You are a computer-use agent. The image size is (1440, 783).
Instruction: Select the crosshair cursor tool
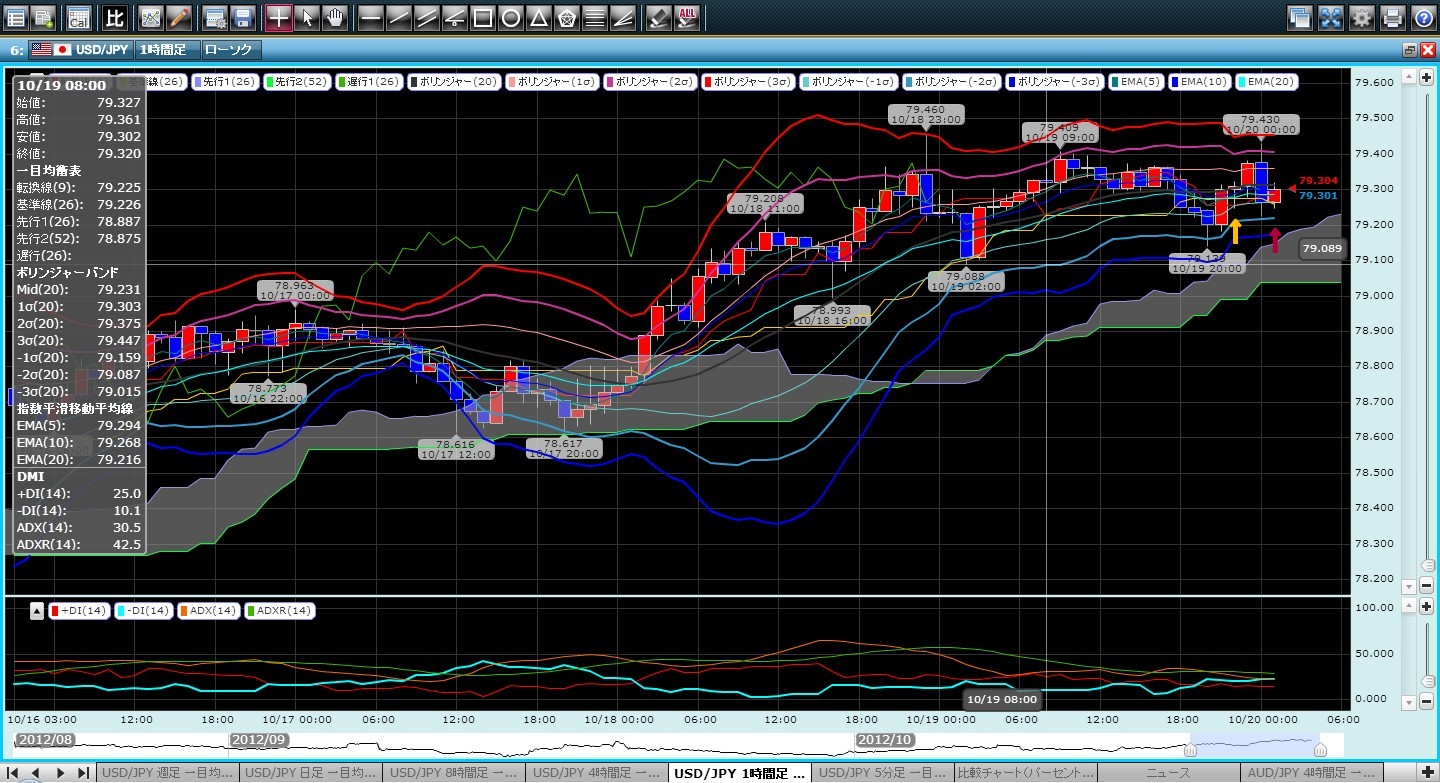pyautogui.click(x=279, y=17)
